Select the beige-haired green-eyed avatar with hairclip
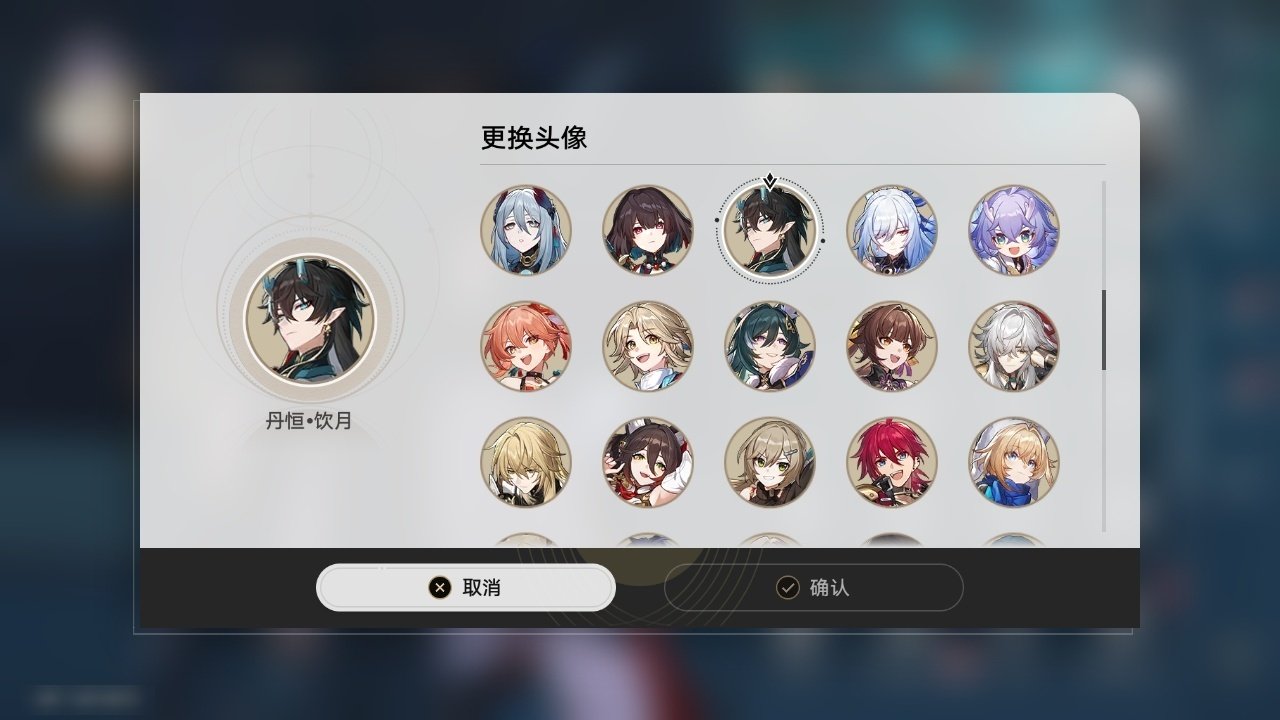1280x720 pixels. [x=770, y=462]
